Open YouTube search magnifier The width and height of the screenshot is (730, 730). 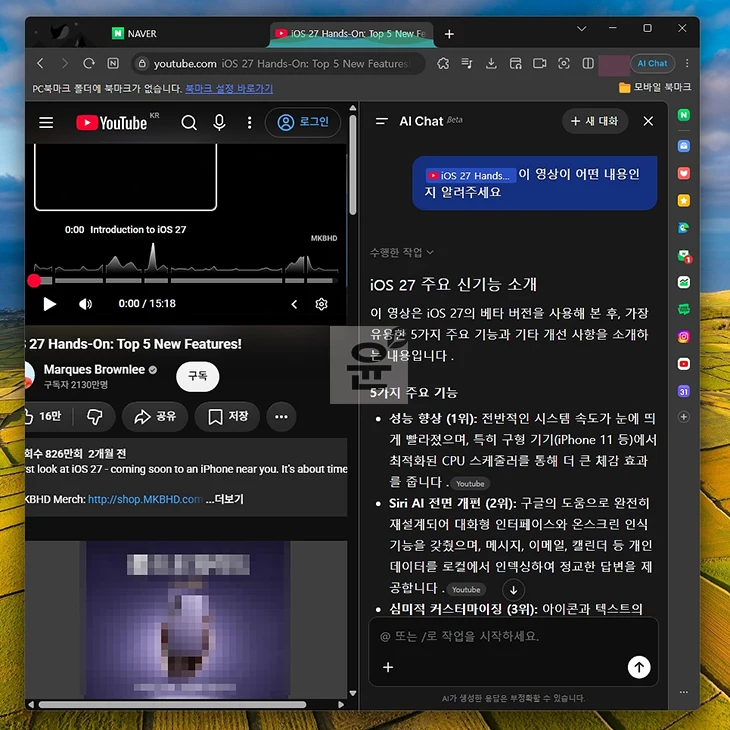pyautogui.click(x=189, y=123)
